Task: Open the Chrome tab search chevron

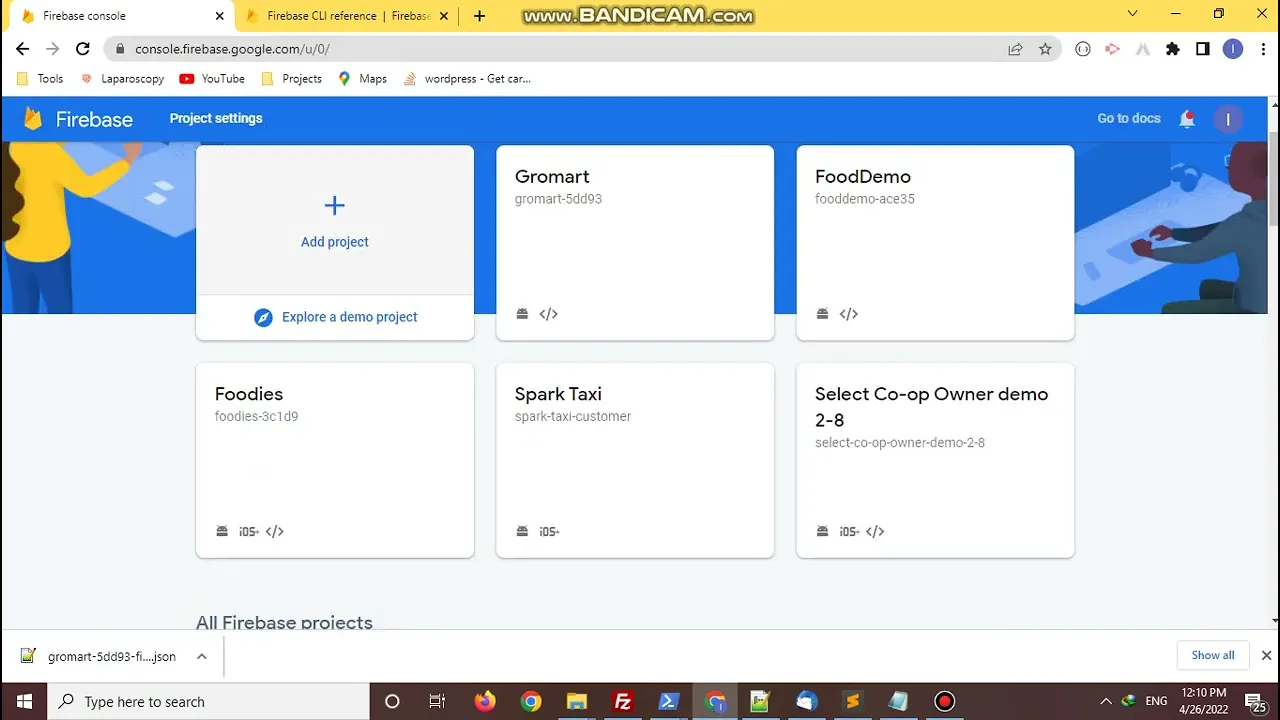Action: [1132, 14]
